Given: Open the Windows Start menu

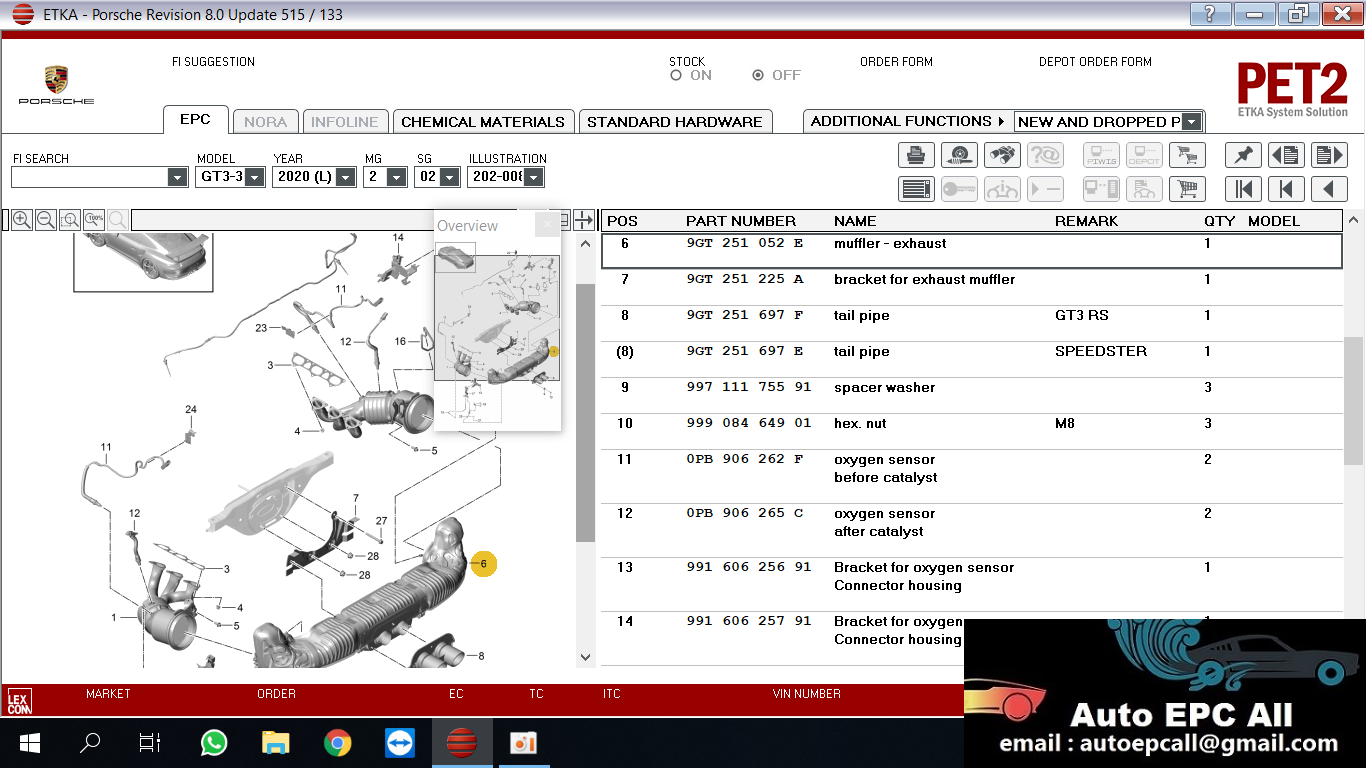Looking at the screenshot, I should 29,743.
